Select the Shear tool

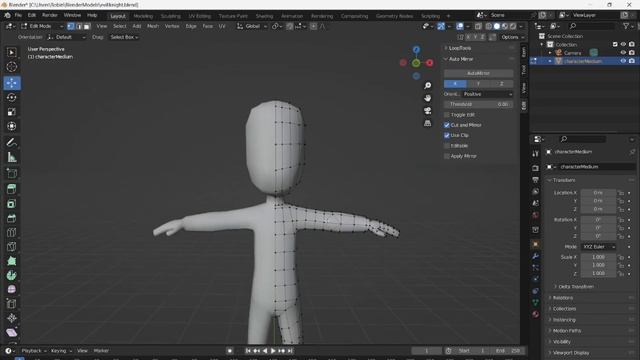click(11, 332)
